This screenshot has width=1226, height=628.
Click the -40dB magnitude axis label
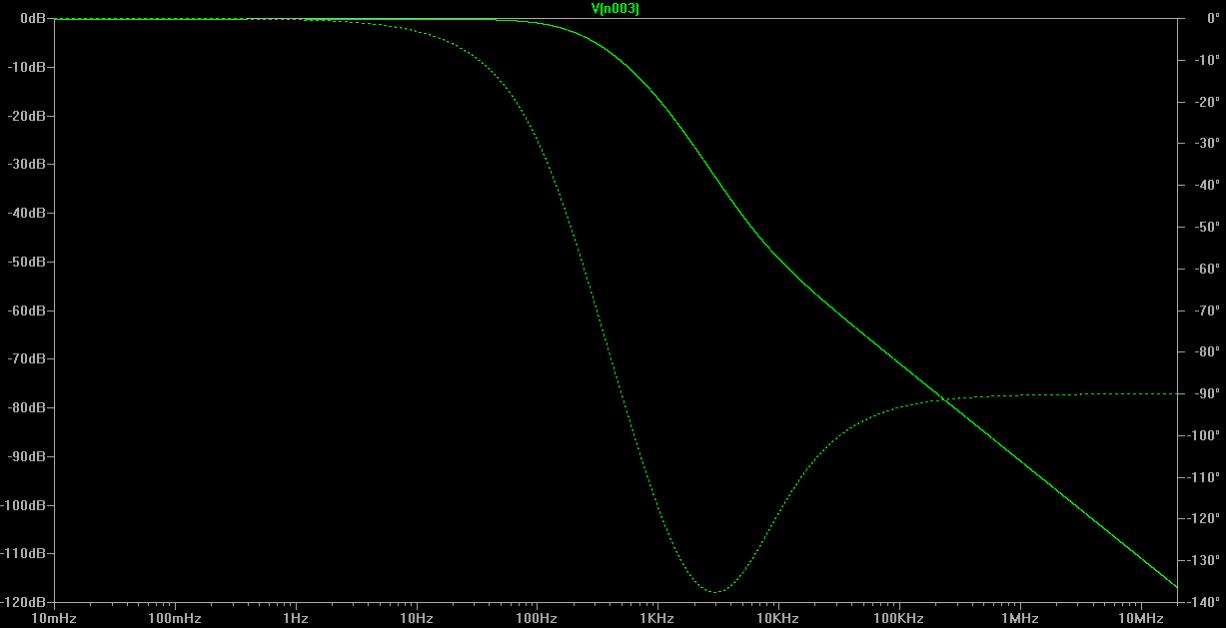click(28, 213)
